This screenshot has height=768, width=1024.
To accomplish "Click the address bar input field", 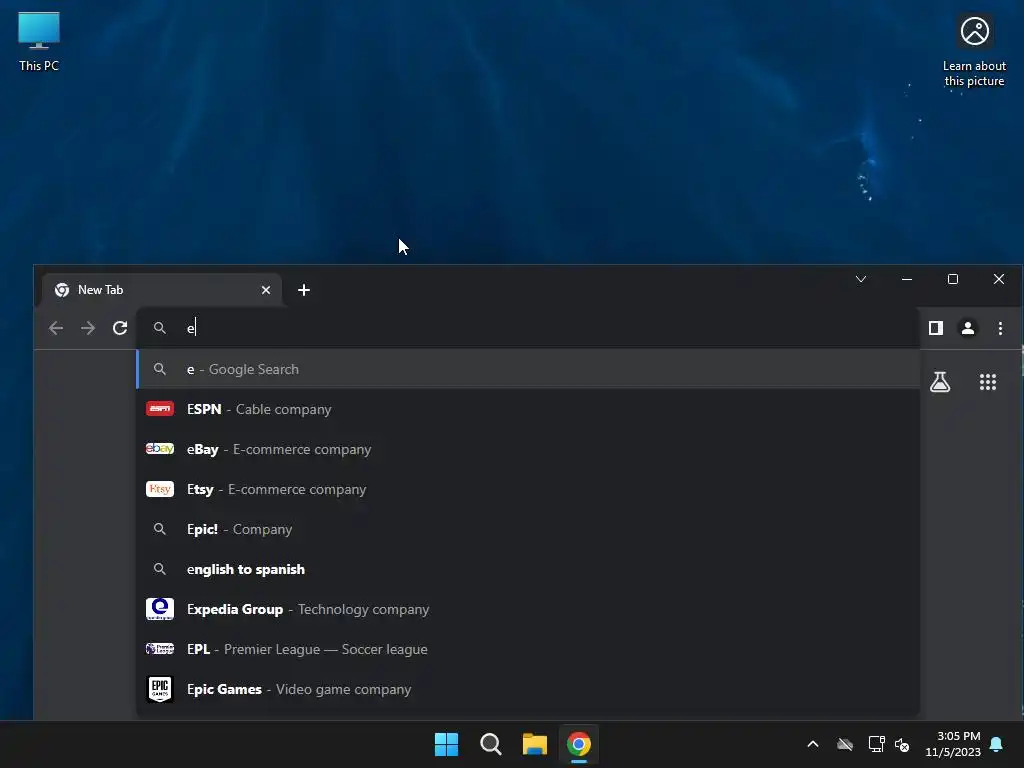I will (528, 328).
